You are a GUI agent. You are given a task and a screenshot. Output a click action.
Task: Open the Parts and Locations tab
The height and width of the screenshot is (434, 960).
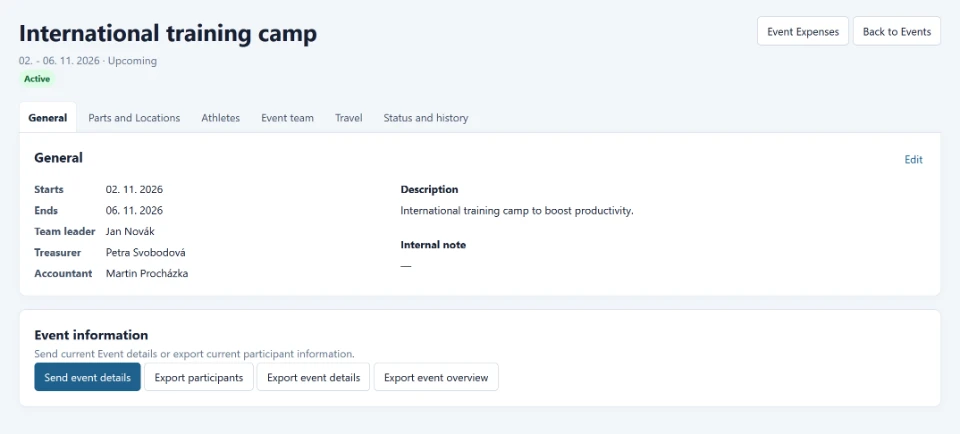point(134,118)
